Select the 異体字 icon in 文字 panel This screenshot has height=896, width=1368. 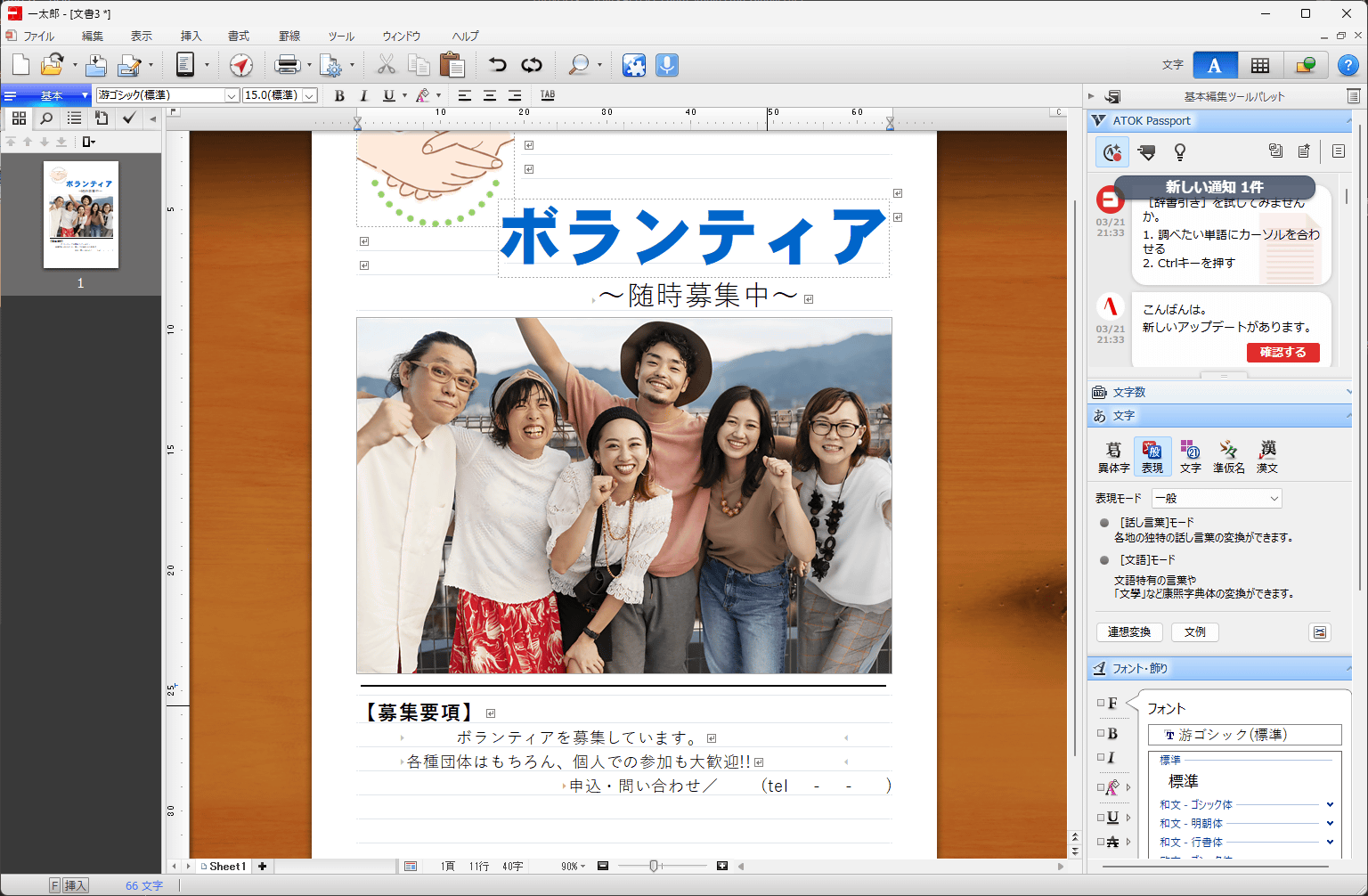(1113, 456)
